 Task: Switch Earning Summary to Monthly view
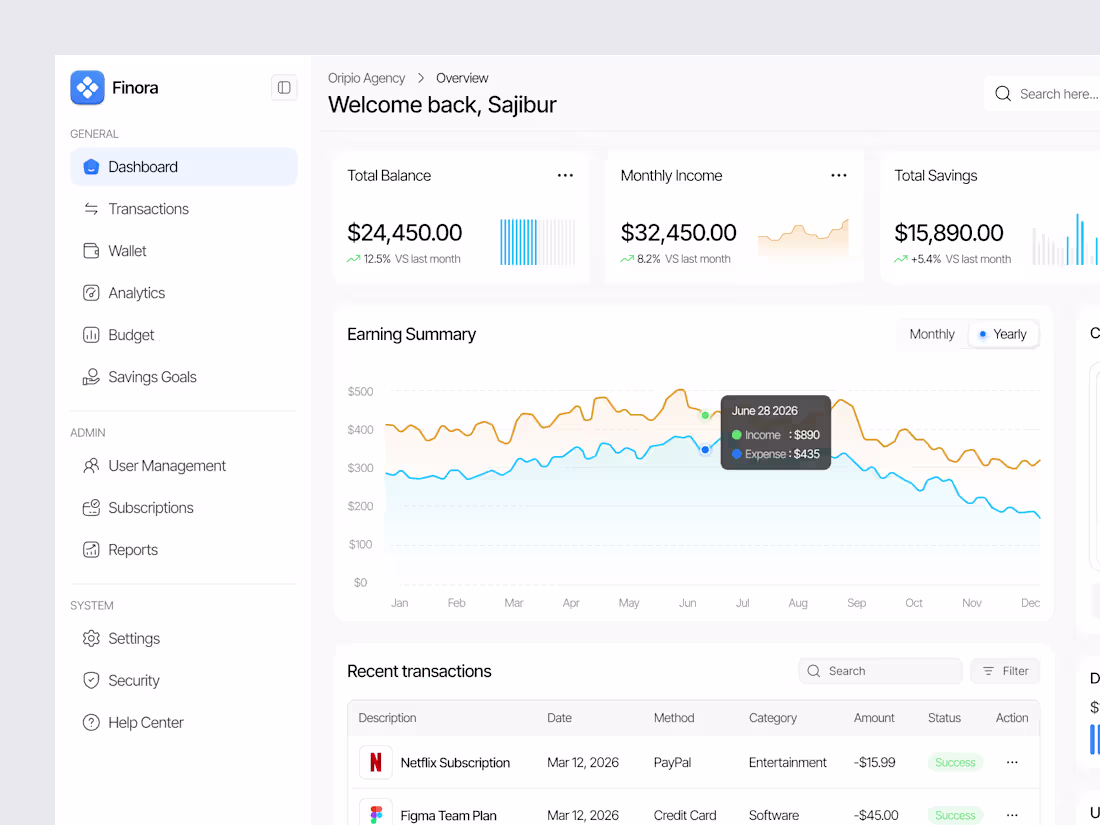click(x=931, y=334)
